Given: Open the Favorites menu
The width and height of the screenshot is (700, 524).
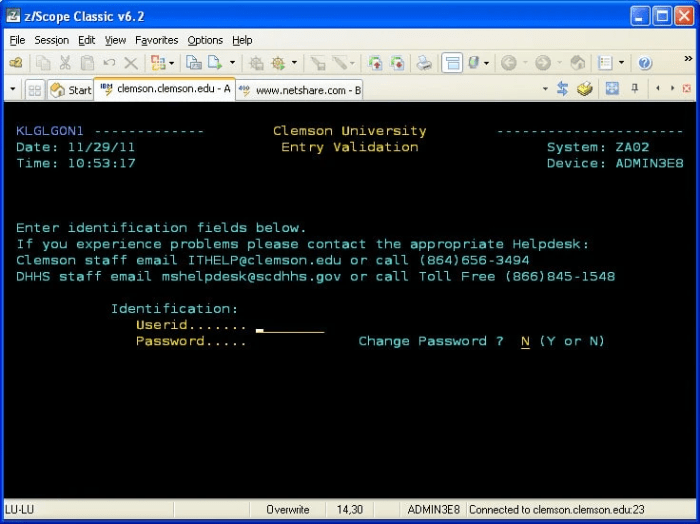Looking at the screenshot, I should coord(156,40).
